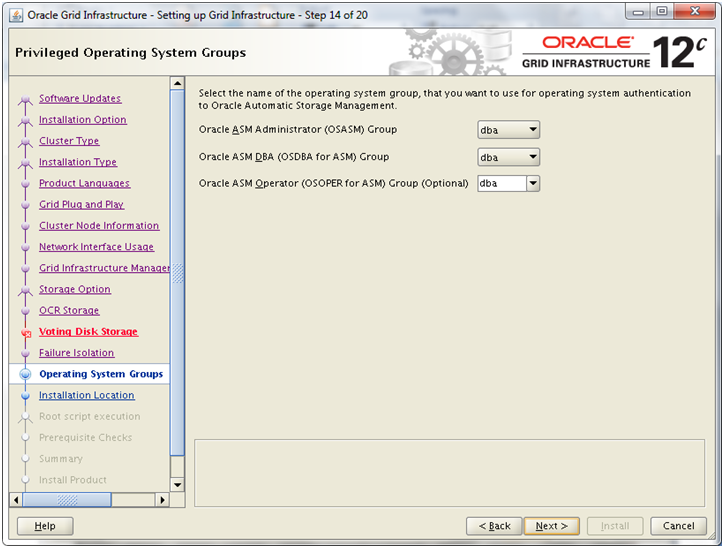Go to Installation Option step
This screenshot has height=548, width=724.
click(83, 120)
